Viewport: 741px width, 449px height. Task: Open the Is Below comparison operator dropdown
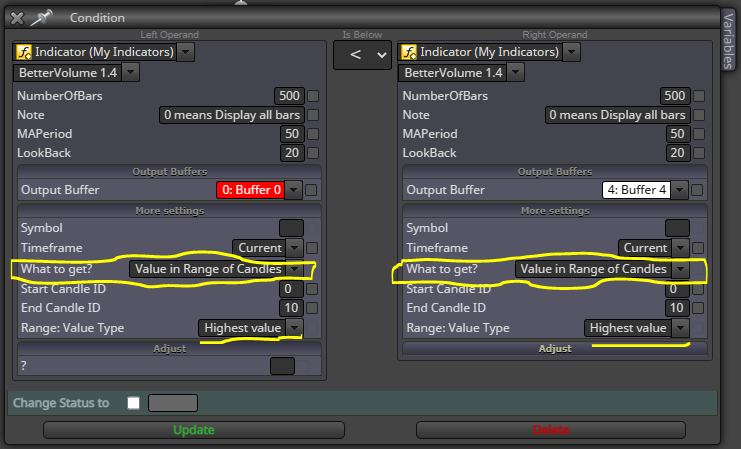(362, 55)
